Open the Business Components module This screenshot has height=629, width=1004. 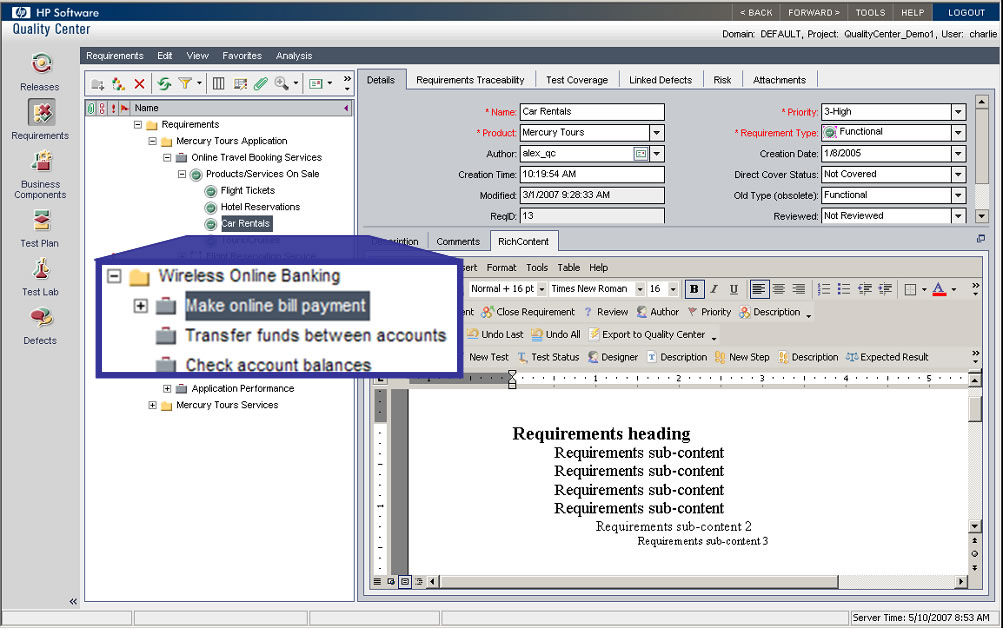tap(40, 174)
